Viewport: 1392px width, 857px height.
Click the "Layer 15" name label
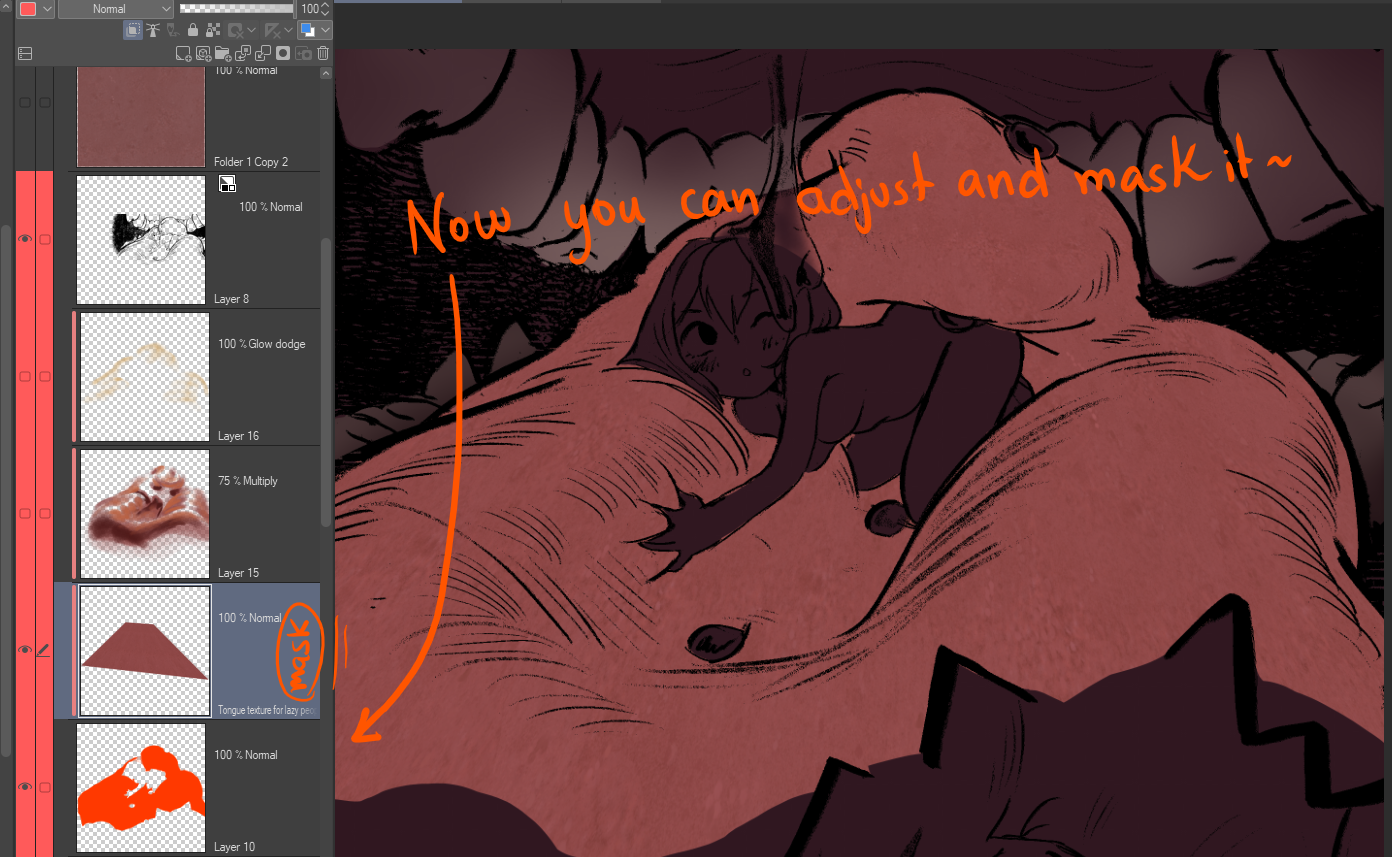(238, 573)
